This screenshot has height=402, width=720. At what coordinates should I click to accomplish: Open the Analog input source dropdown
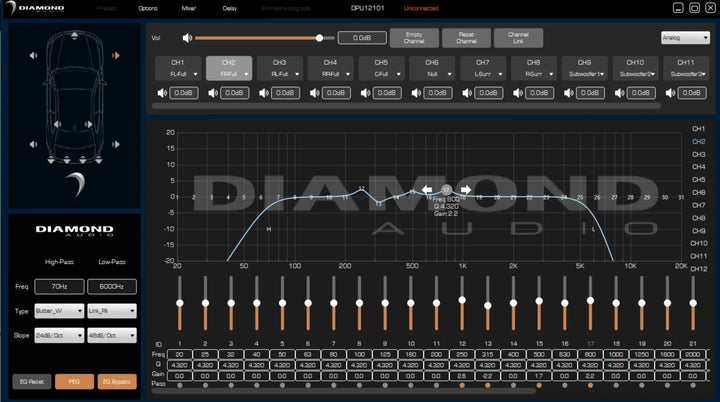click(x=685, y=38)
